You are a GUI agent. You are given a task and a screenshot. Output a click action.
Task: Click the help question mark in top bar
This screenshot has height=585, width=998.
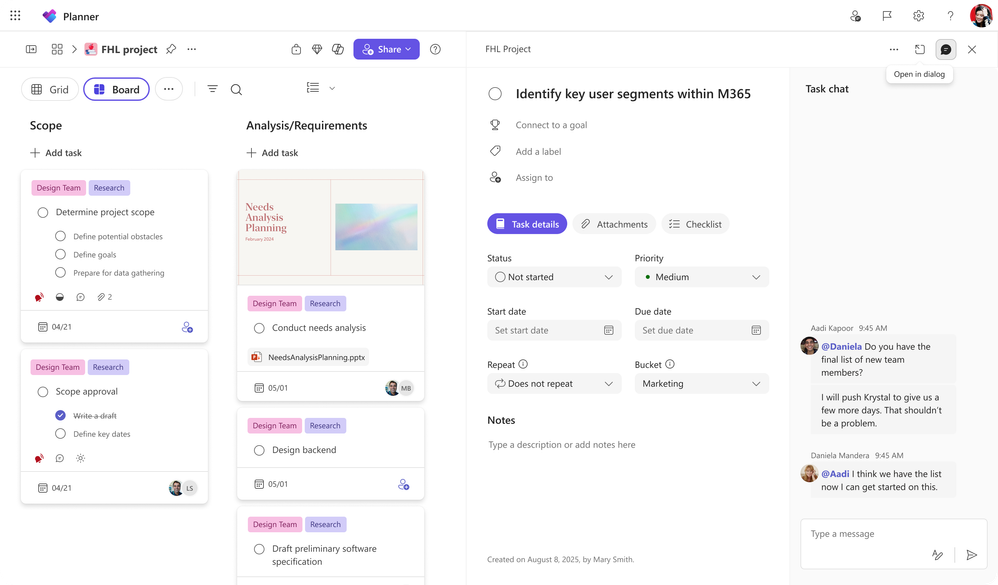[950, 16]
